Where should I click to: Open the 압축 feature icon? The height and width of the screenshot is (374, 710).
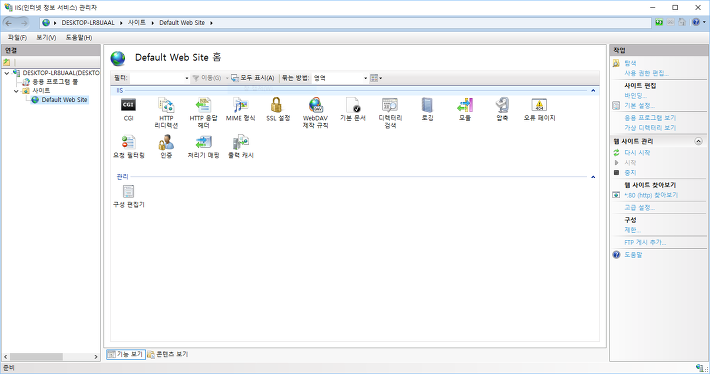(x=502, y=105)
